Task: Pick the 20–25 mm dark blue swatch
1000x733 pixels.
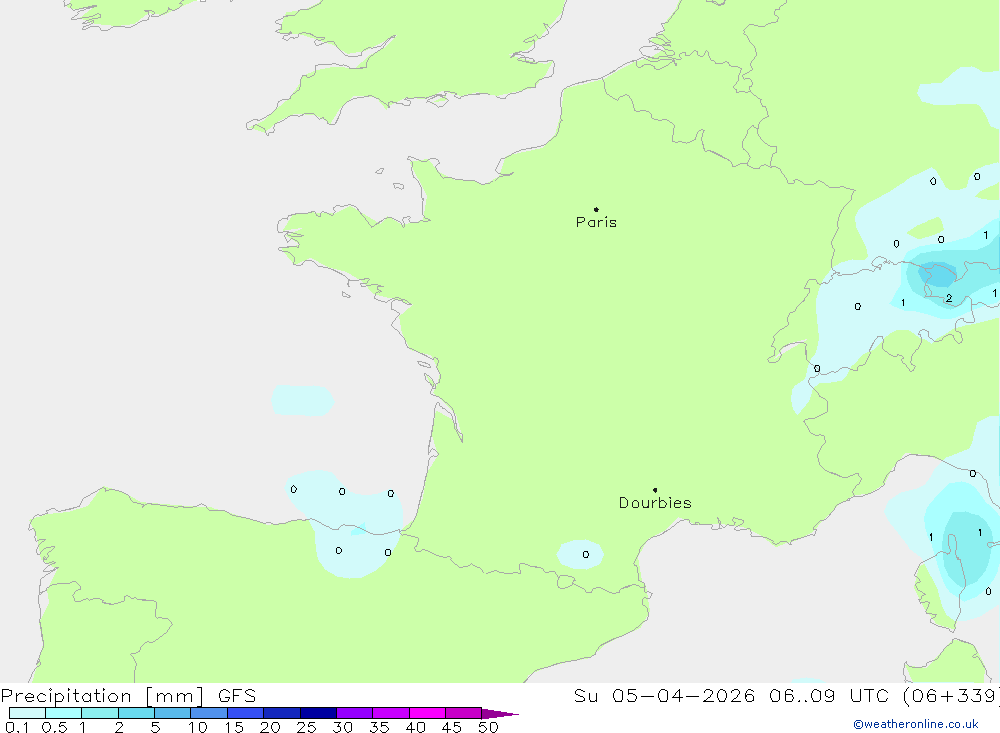Action: (281, 713)
